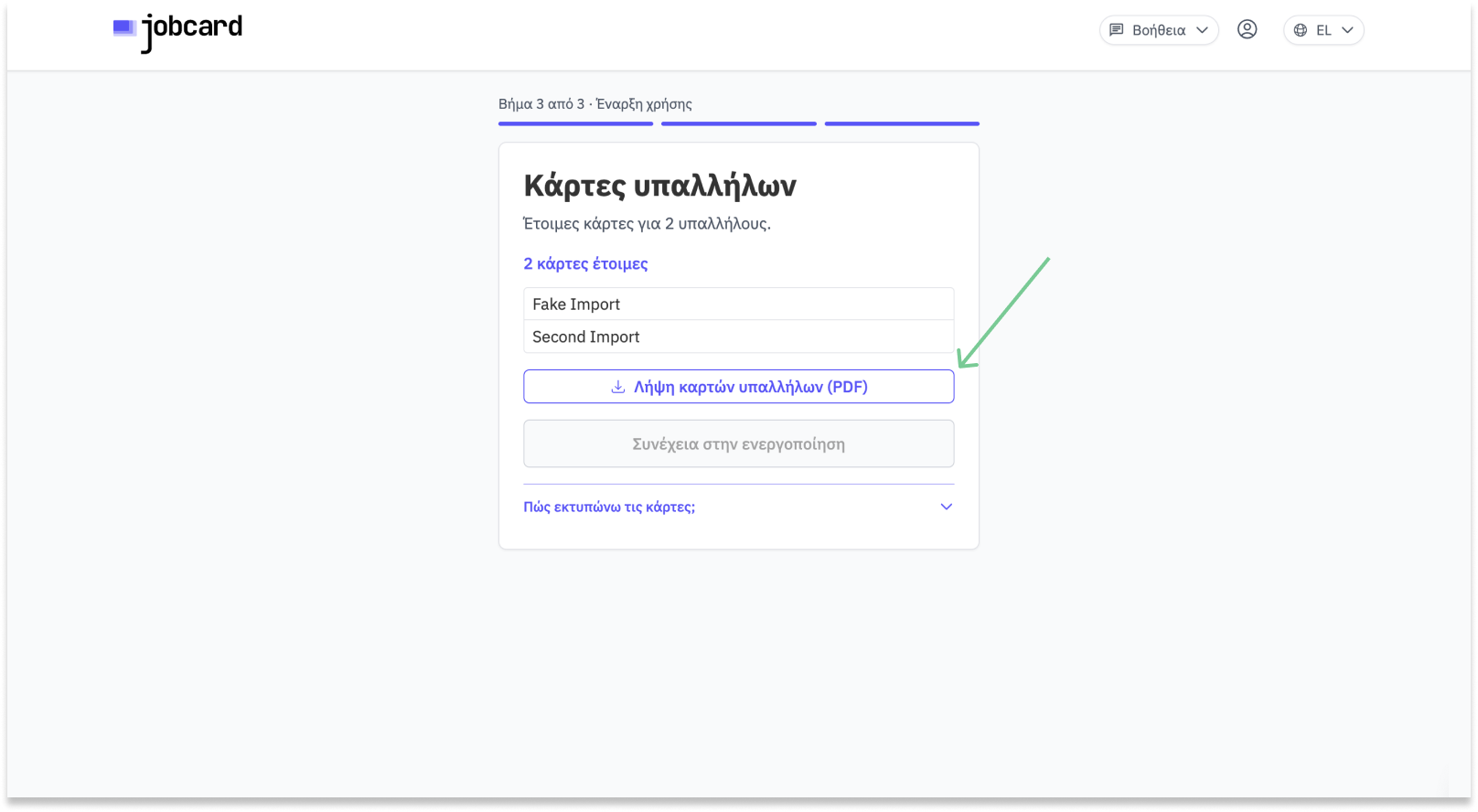1478x812 pixels.
Task: Click '2 κάρτες έτοιμες' text
Action: [x=585, y=264]
